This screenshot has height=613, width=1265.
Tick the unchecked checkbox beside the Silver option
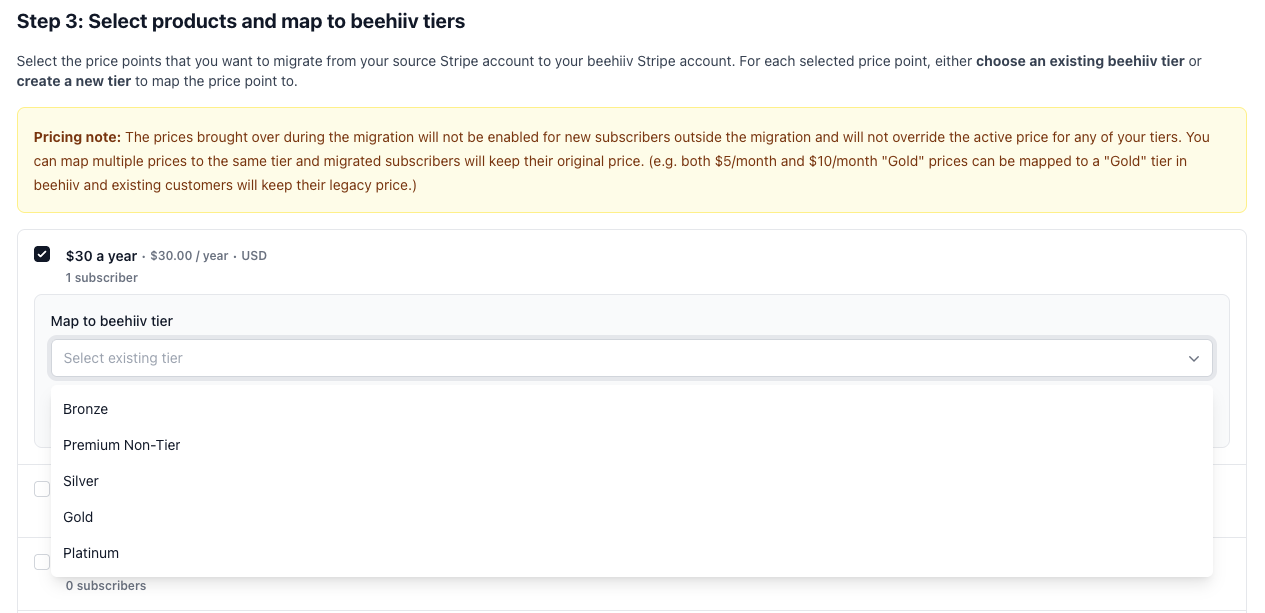pyautogui.click(x=42, y=489)
